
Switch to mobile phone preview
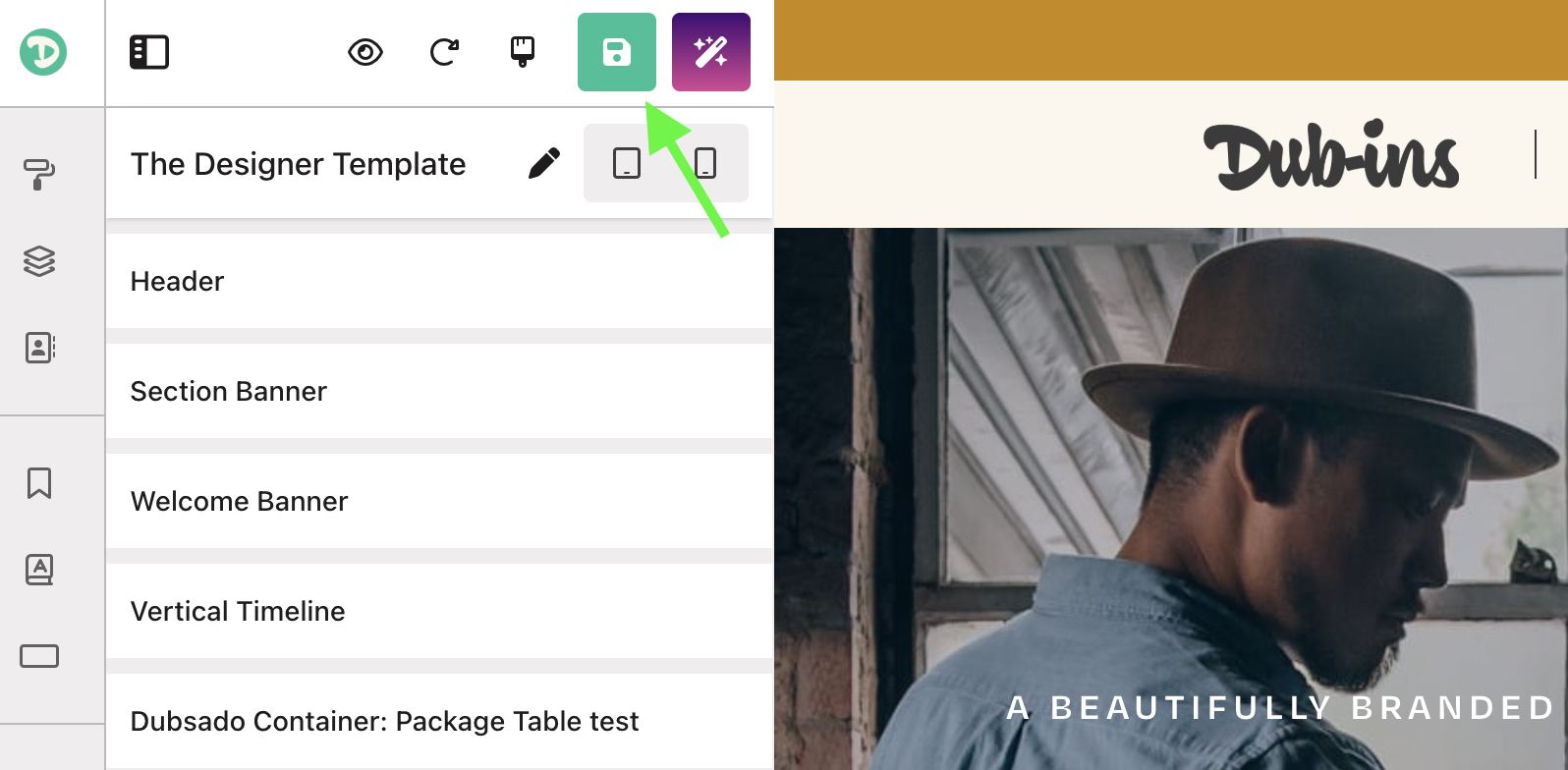[705, 163]
